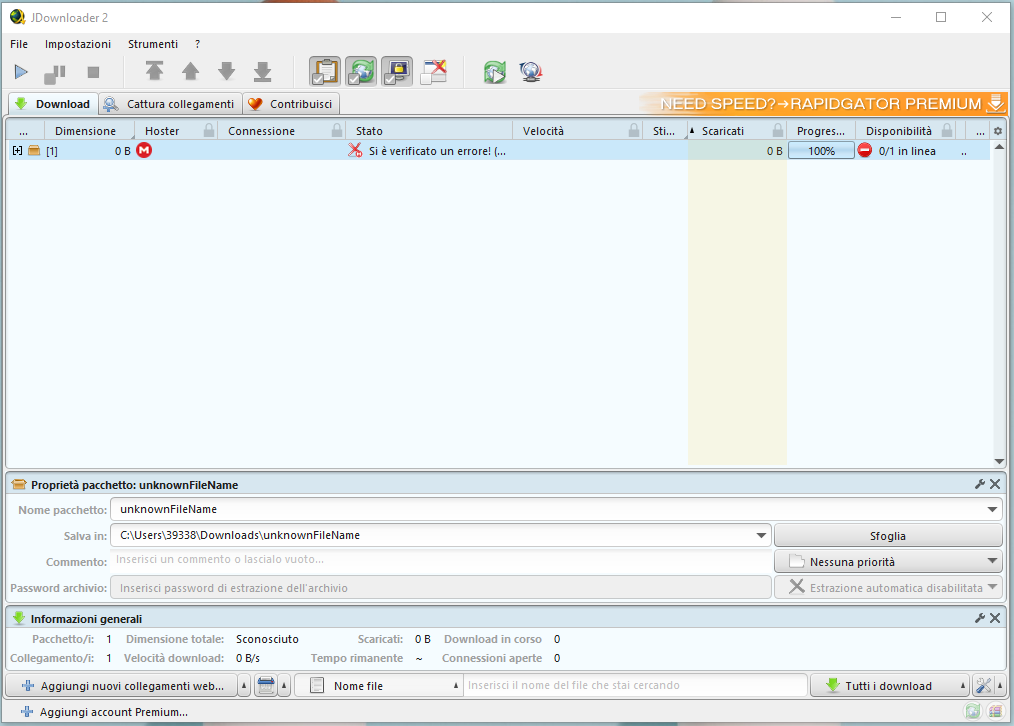The width and height of the screenshot is (1014, 726).
Task: Open table column settings gear
Action: click(x=998, y=131)
